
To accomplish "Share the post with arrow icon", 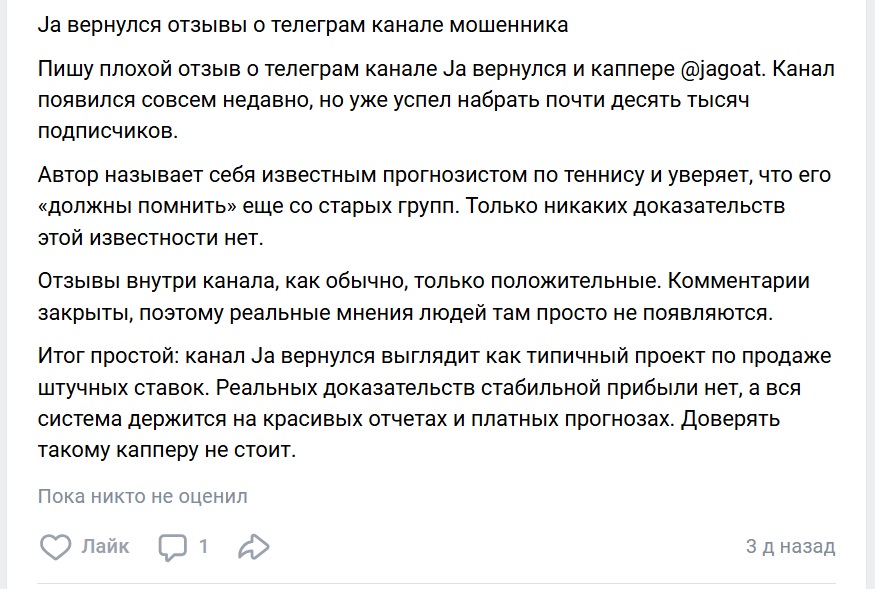I will pos(254,547).
